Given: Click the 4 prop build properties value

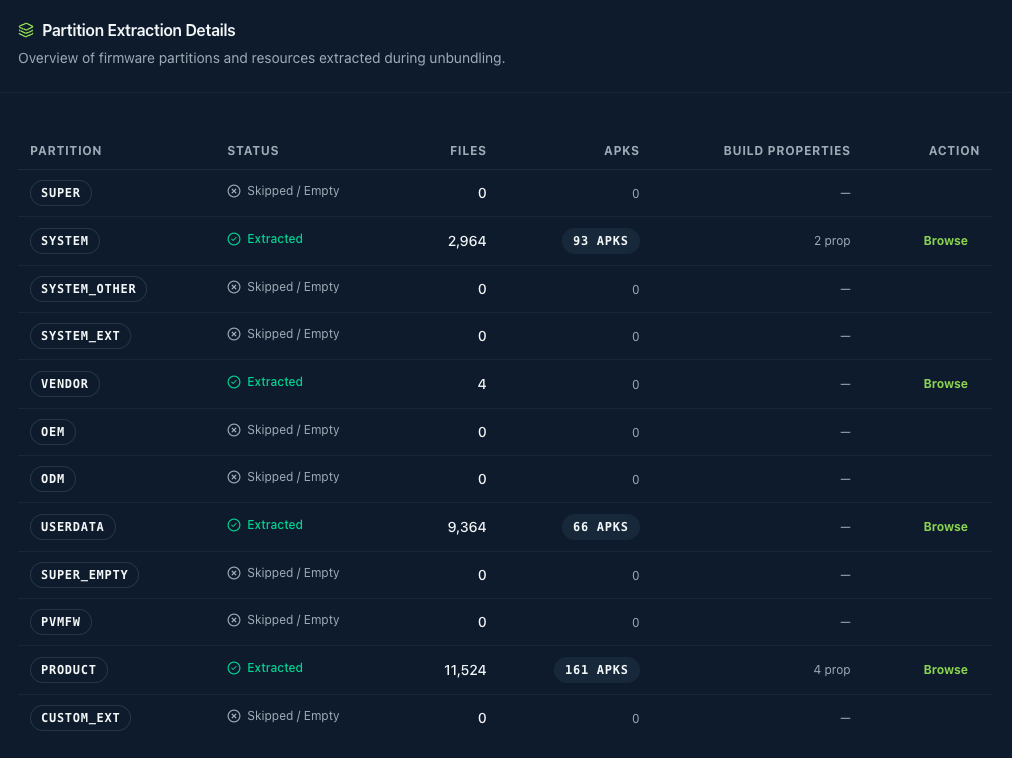Looking at the screenshot, I should (832, 670).
